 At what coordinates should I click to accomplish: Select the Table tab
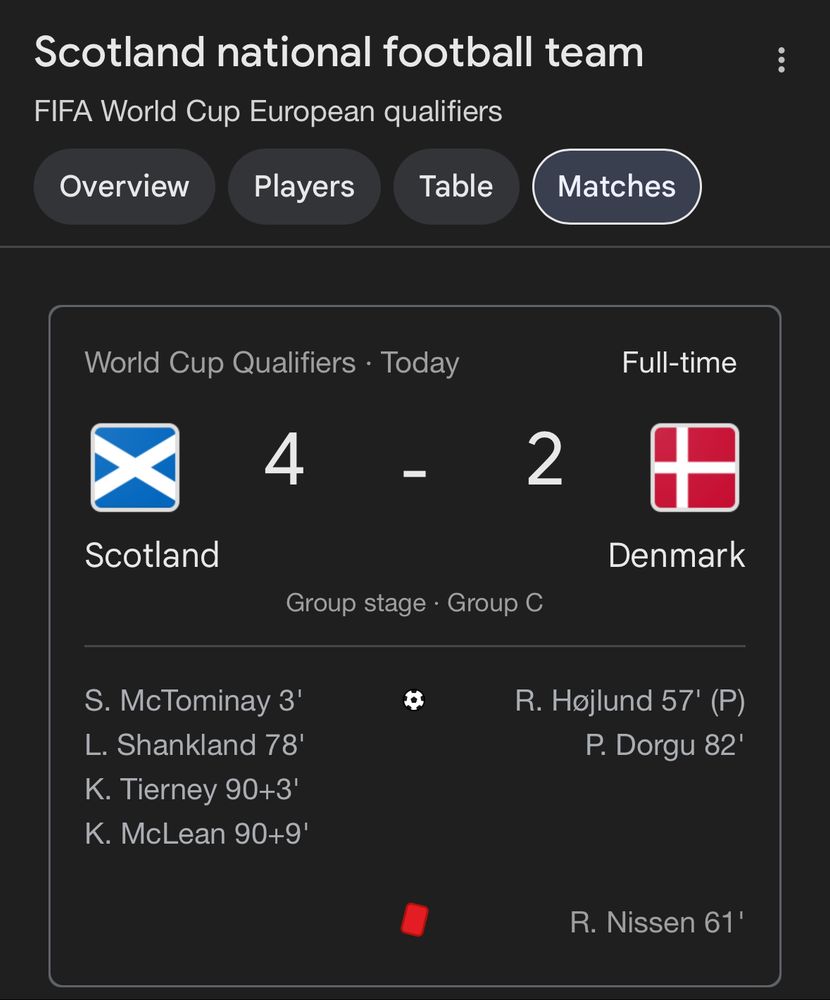click(456, 186)
